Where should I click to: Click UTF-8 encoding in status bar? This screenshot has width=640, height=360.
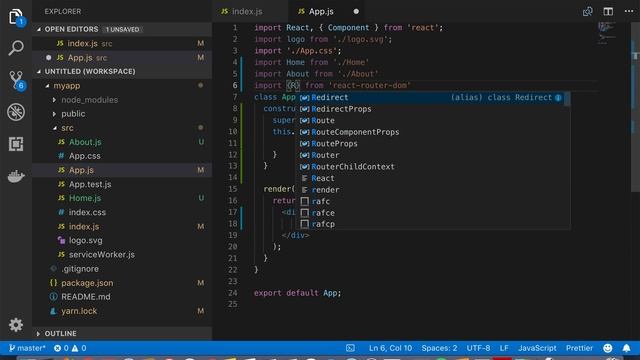coord(478,348)
